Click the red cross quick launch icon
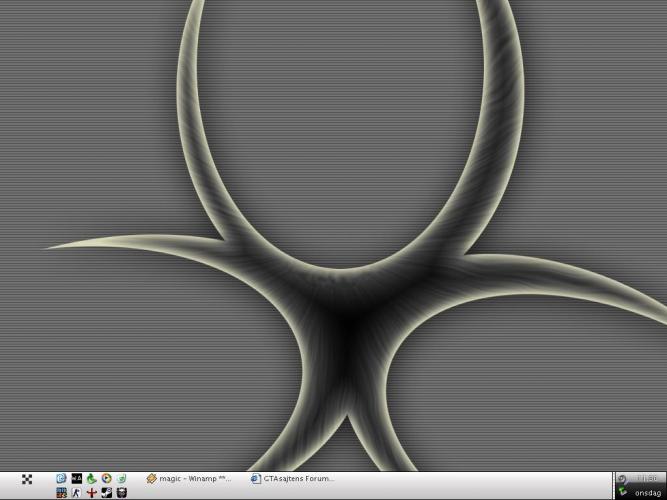This screenshot has height=500, width=667. (91, 493)
